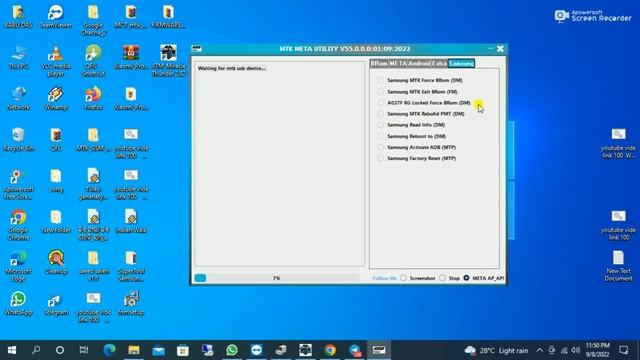Open the network status tray icon
The width and height of the screenshot is (640, 360).
564,350
